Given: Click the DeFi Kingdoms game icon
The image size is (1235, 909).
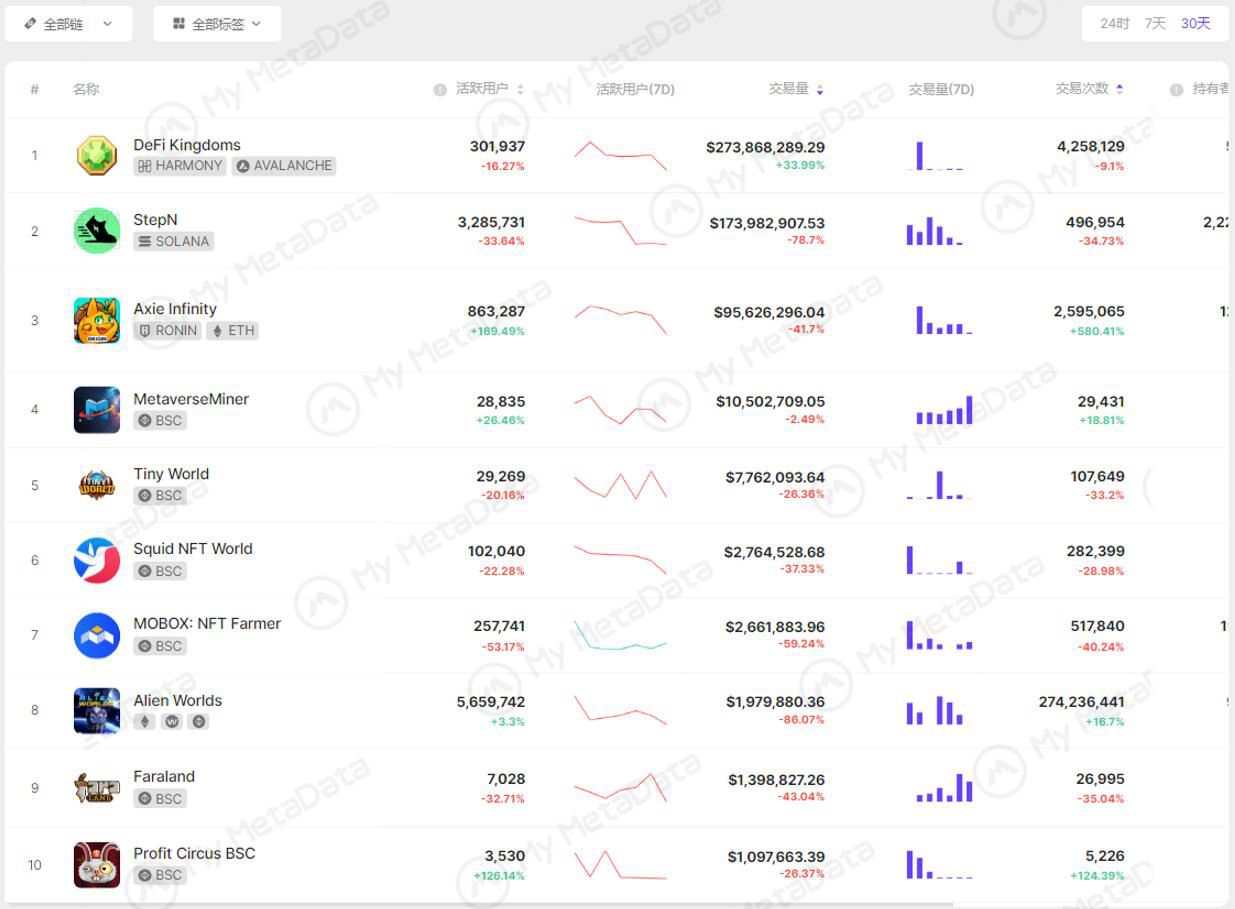Looking at the screenshot, I should tap(97, 156).
